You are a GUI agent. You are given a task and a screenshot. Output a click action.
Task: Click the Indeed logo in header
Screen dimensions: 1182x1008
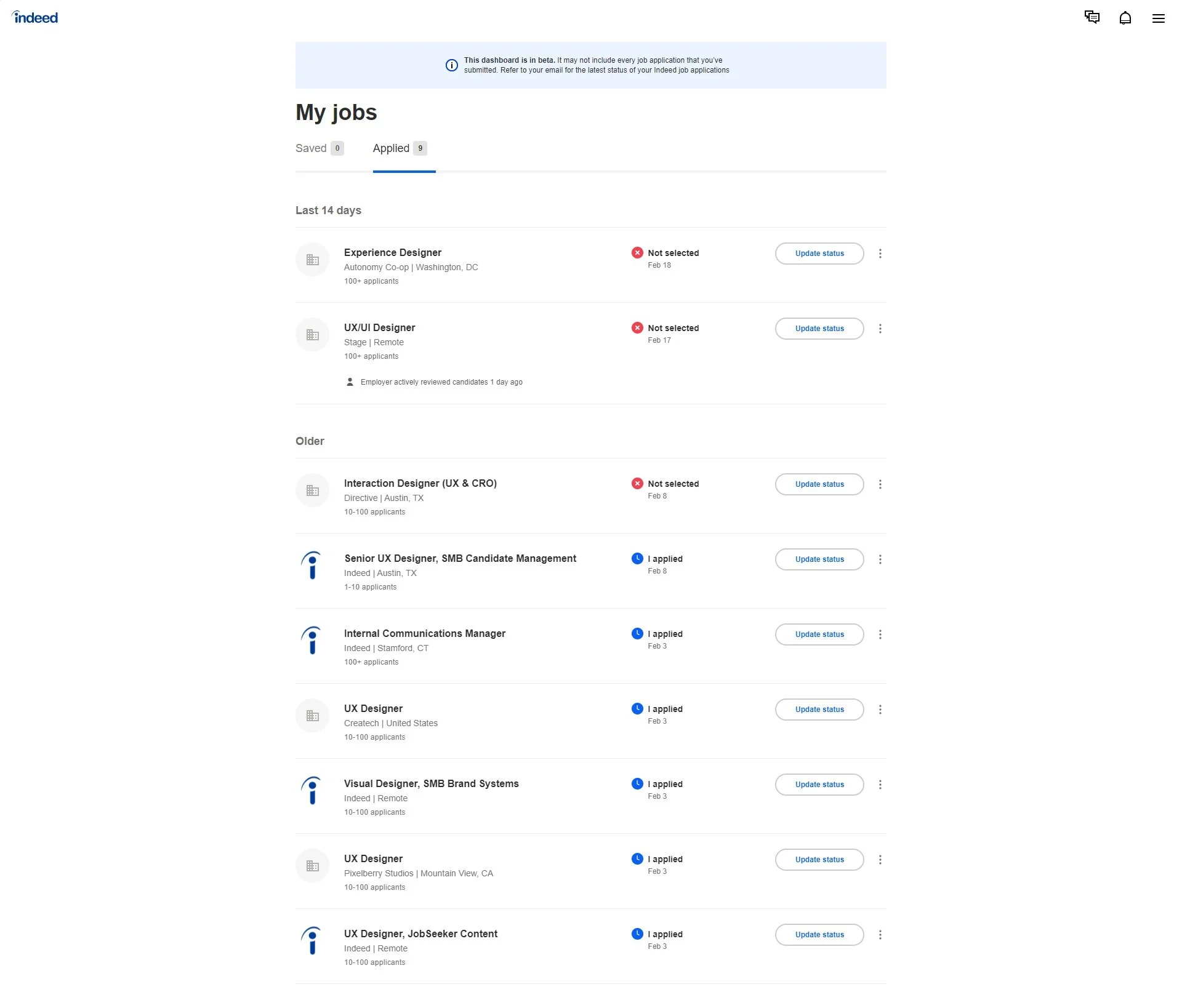pyautogui.click(x=35, y=18)
